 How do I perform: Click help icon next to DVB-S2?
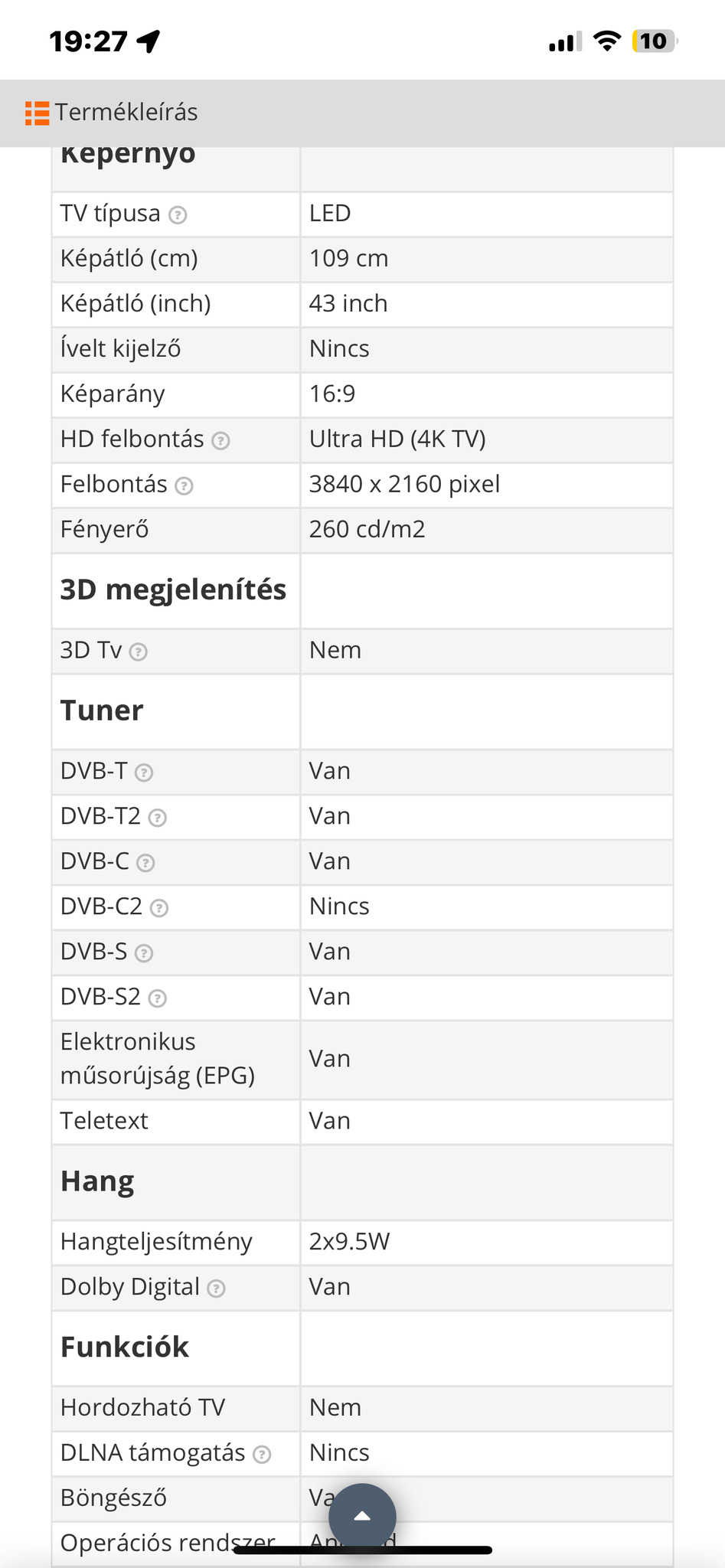[158, 999]
